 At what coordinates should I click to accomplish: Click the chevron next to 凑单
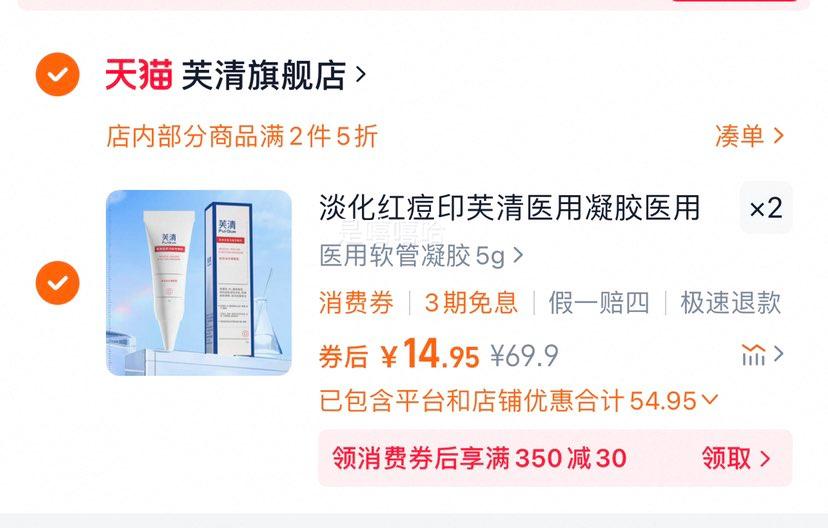[x=778, y=136]
